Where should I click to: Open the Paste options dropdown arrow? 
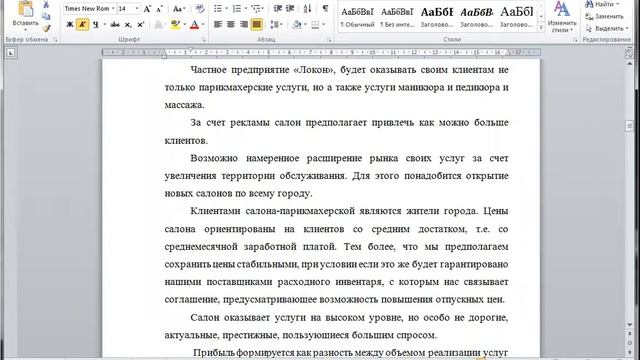coord(26,30)
